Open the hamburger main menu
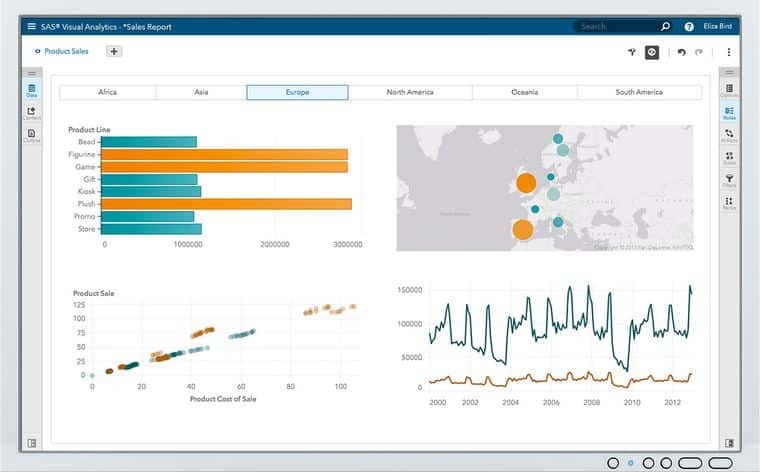Image resolution: width=760 pixels, height=472 pixels. click(32, 26)
